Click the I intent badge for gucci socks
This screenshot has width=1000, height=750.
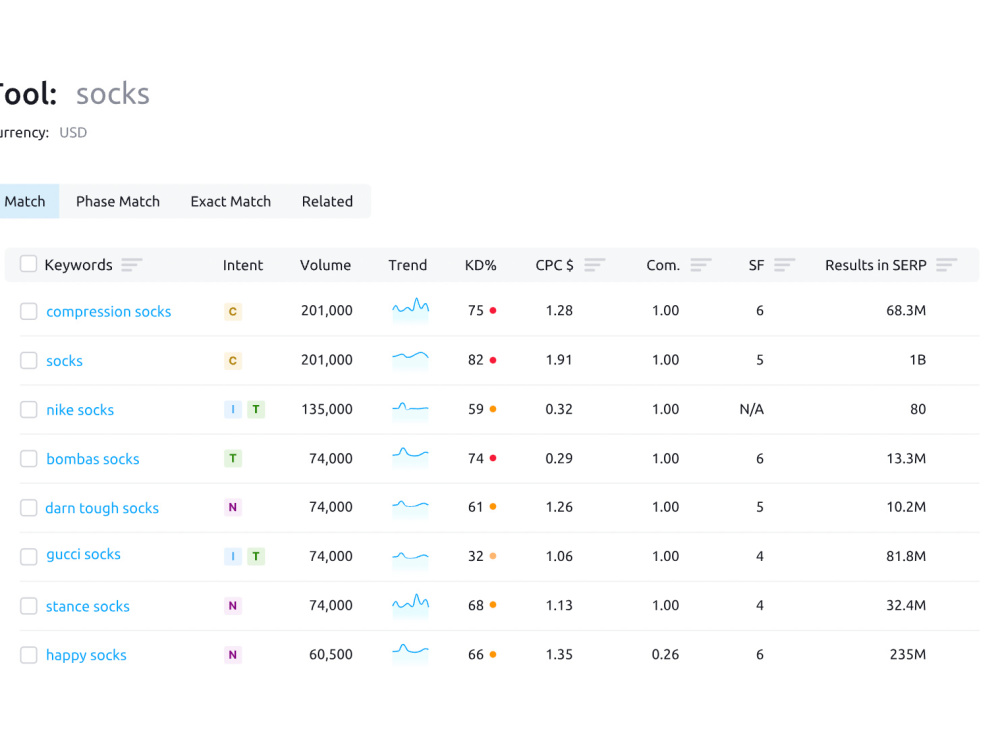click(x=233, y=556)
